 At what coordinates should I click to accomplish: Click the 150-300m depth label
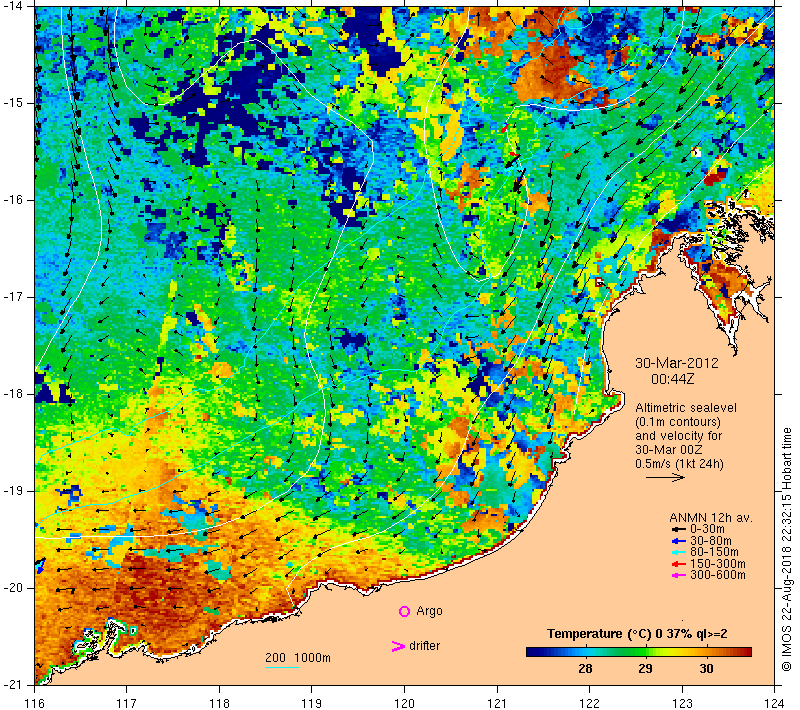click(717, 564)
